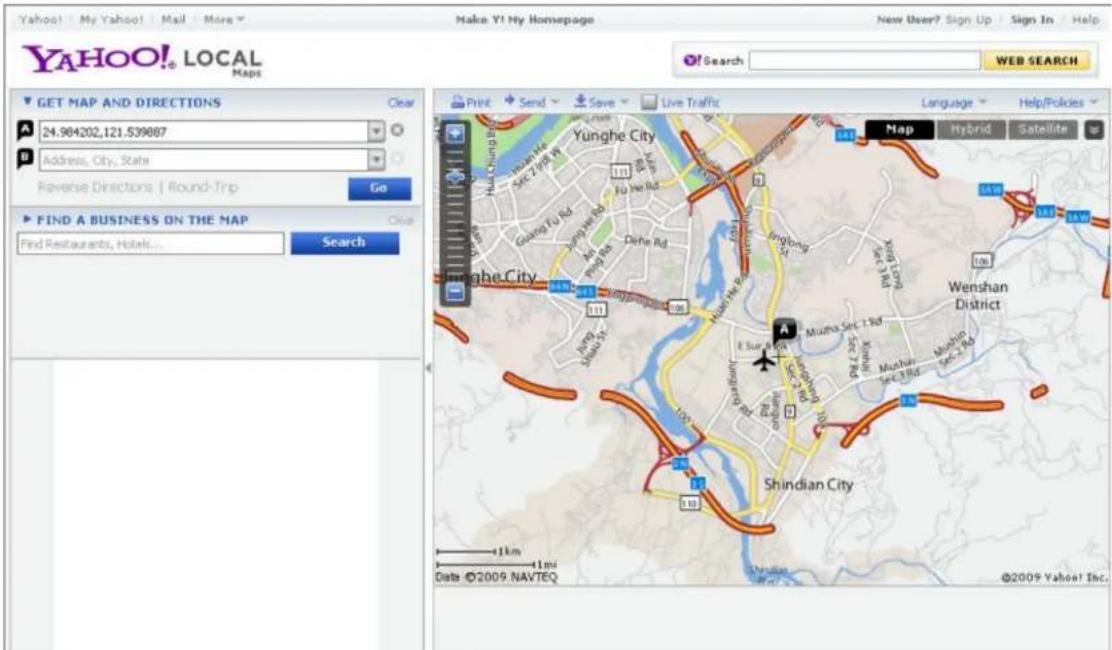Zoom out with the minus button
Viewport: 1112px width, 650px height.
[455, 291]
